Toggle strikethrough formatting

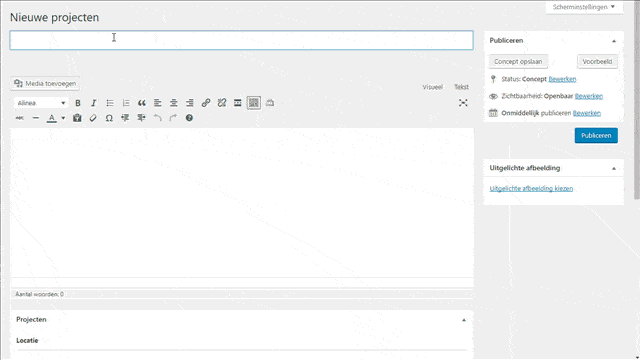click(20, 118)
